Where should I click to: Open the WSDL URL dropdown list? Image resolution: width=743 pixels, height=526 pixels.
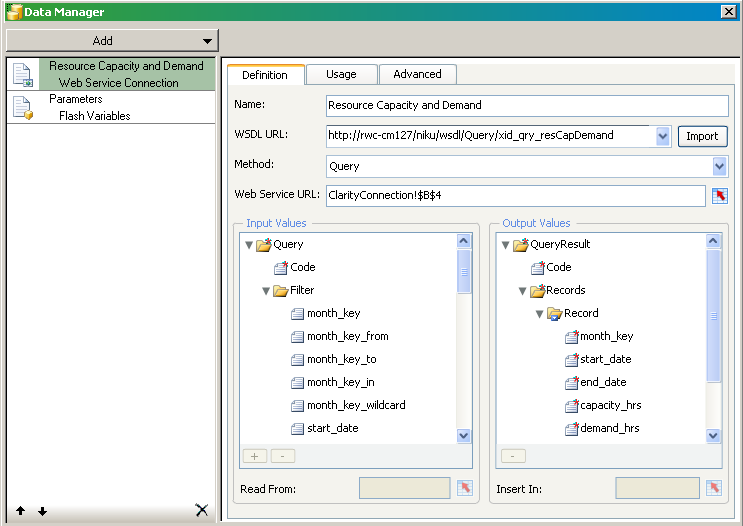(x=662, y=136)
